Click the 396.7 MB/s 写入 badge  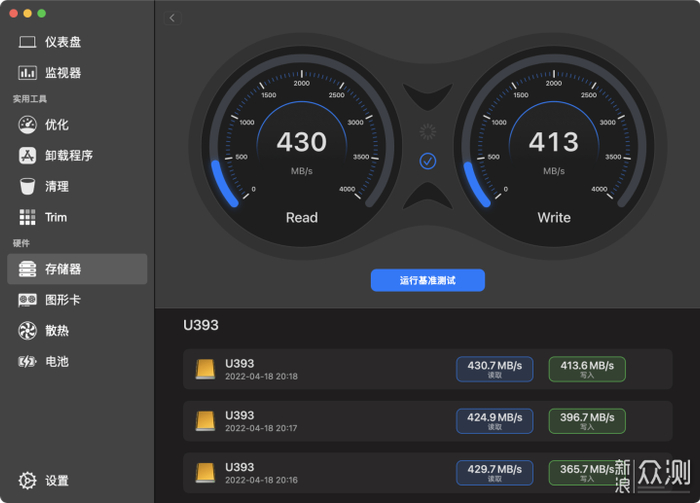point(587,421)
